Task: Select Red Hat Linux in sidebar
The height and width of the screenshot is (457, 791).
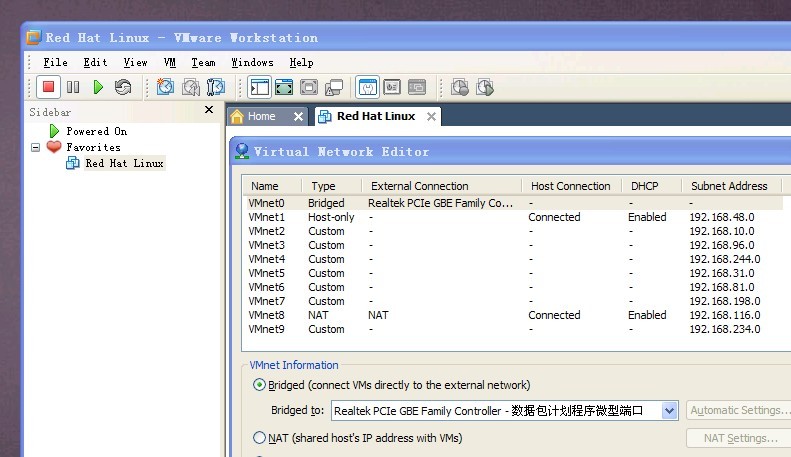Action: pyautogui.click(x=123, y=163)
